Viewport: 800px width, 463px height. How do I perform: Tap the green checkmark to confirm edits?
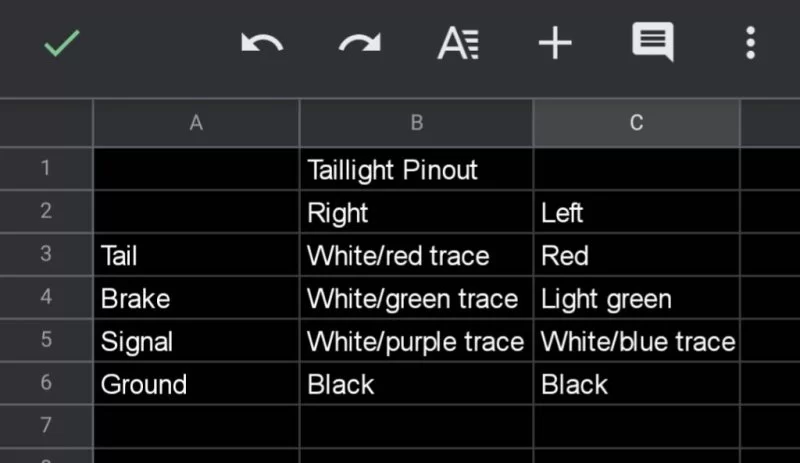tap(61, 44)
